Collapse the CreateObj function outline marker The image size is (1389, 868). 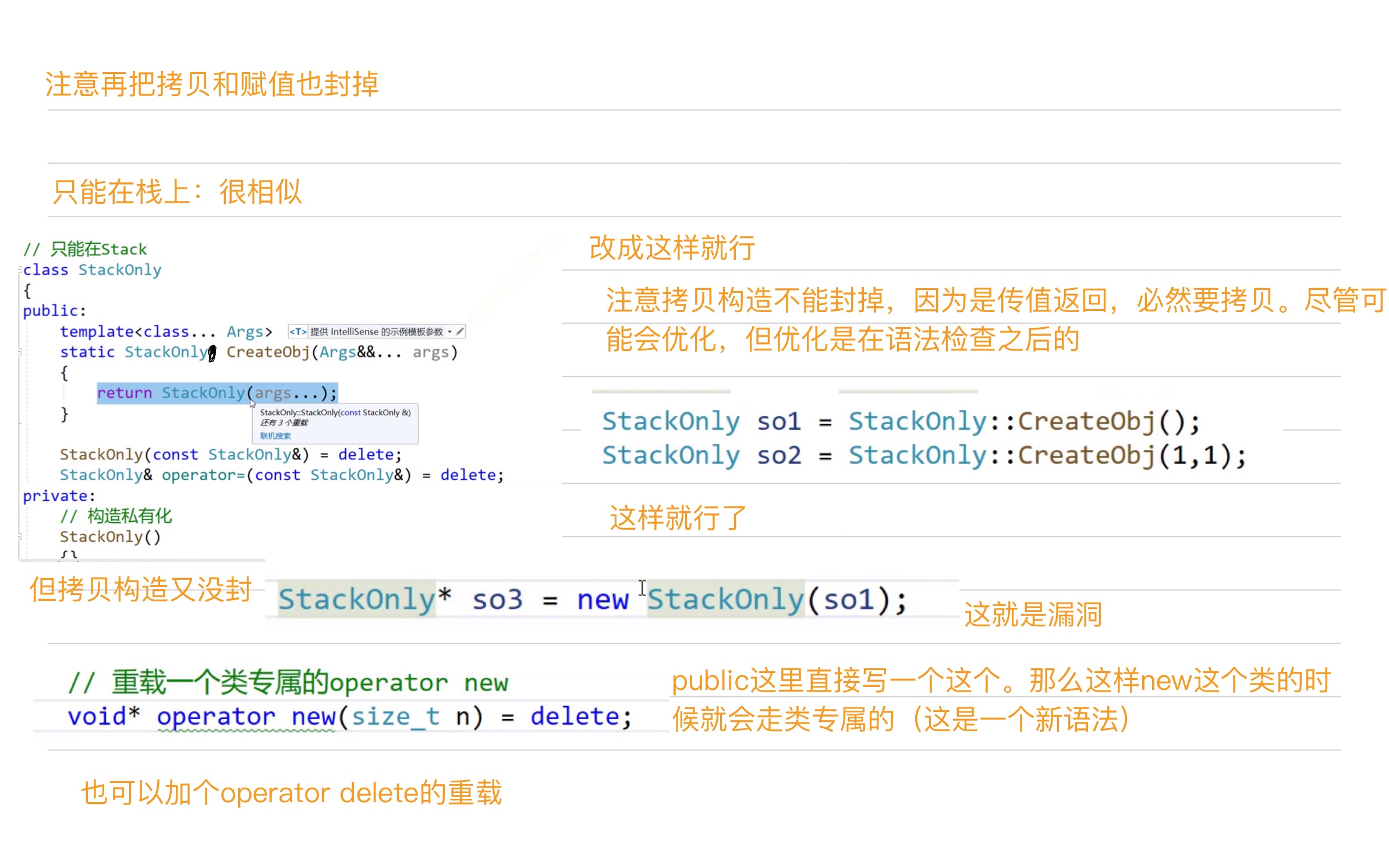tap(20, 352)
